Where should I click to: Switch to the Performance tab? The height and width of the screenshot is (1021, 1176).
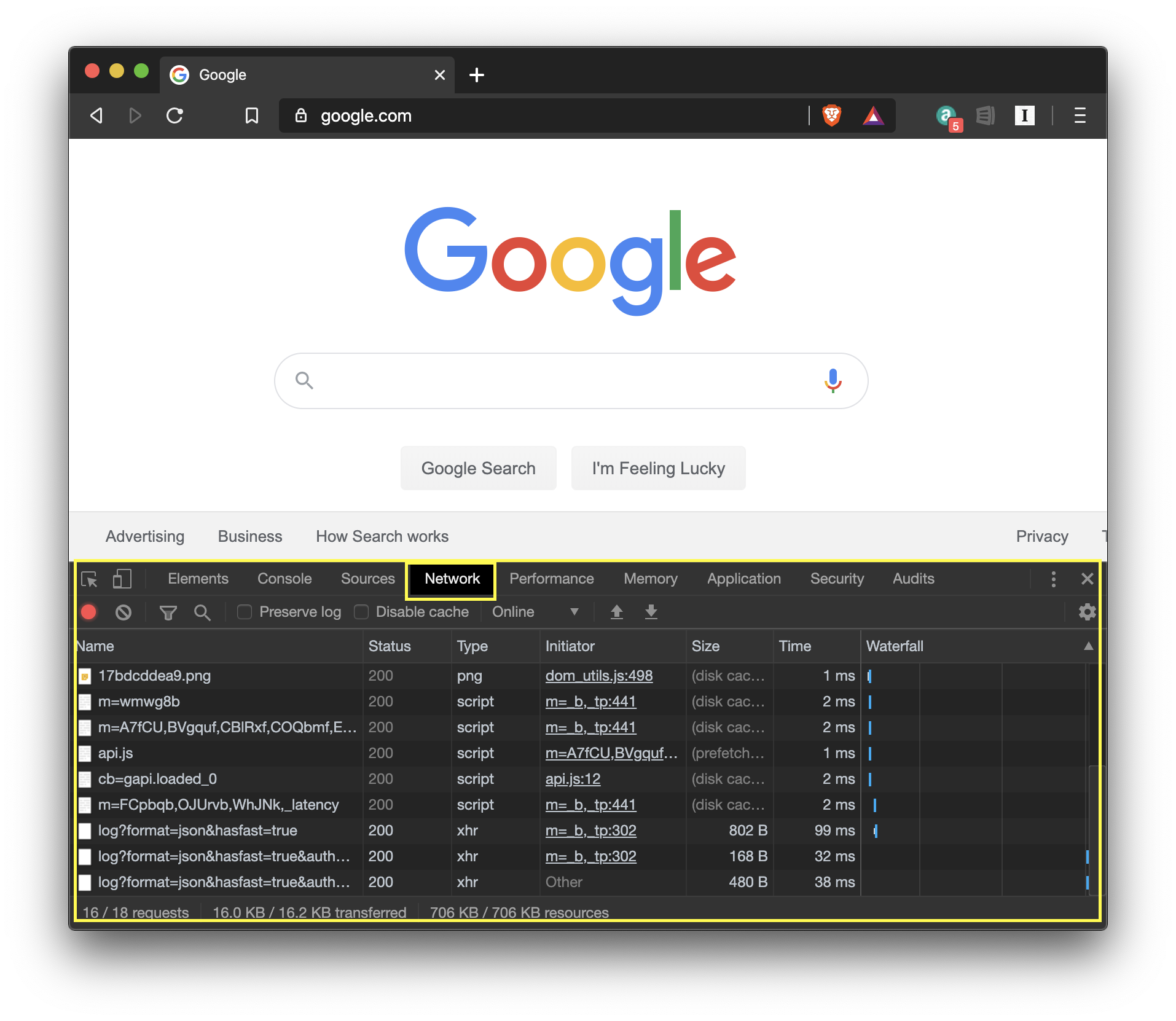point(551,579)
